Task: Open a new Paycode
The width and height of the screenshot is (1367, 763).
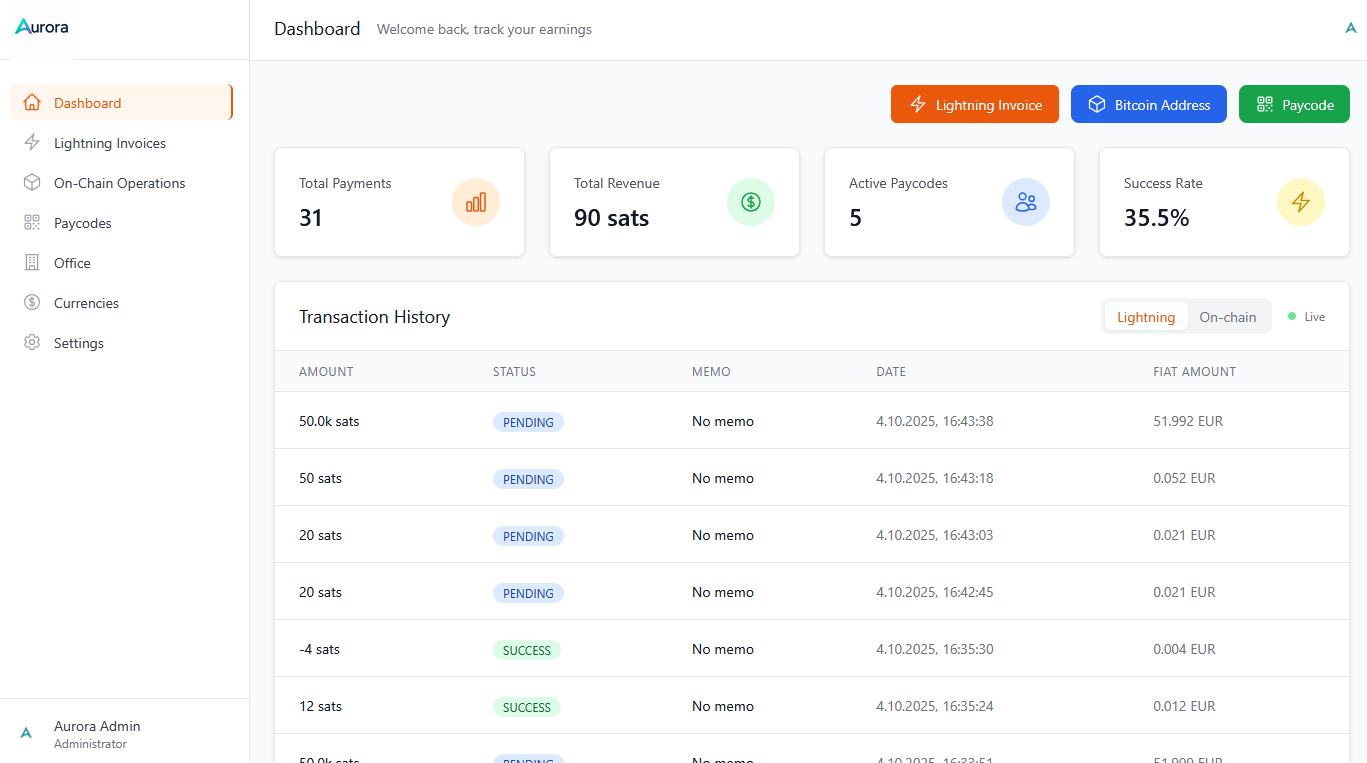Action: point(1294,104)
